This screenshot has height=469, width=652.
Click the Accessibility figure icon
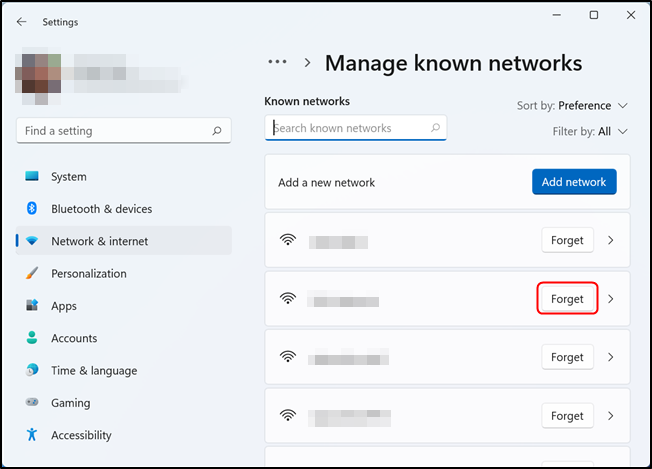click(32, 434)
